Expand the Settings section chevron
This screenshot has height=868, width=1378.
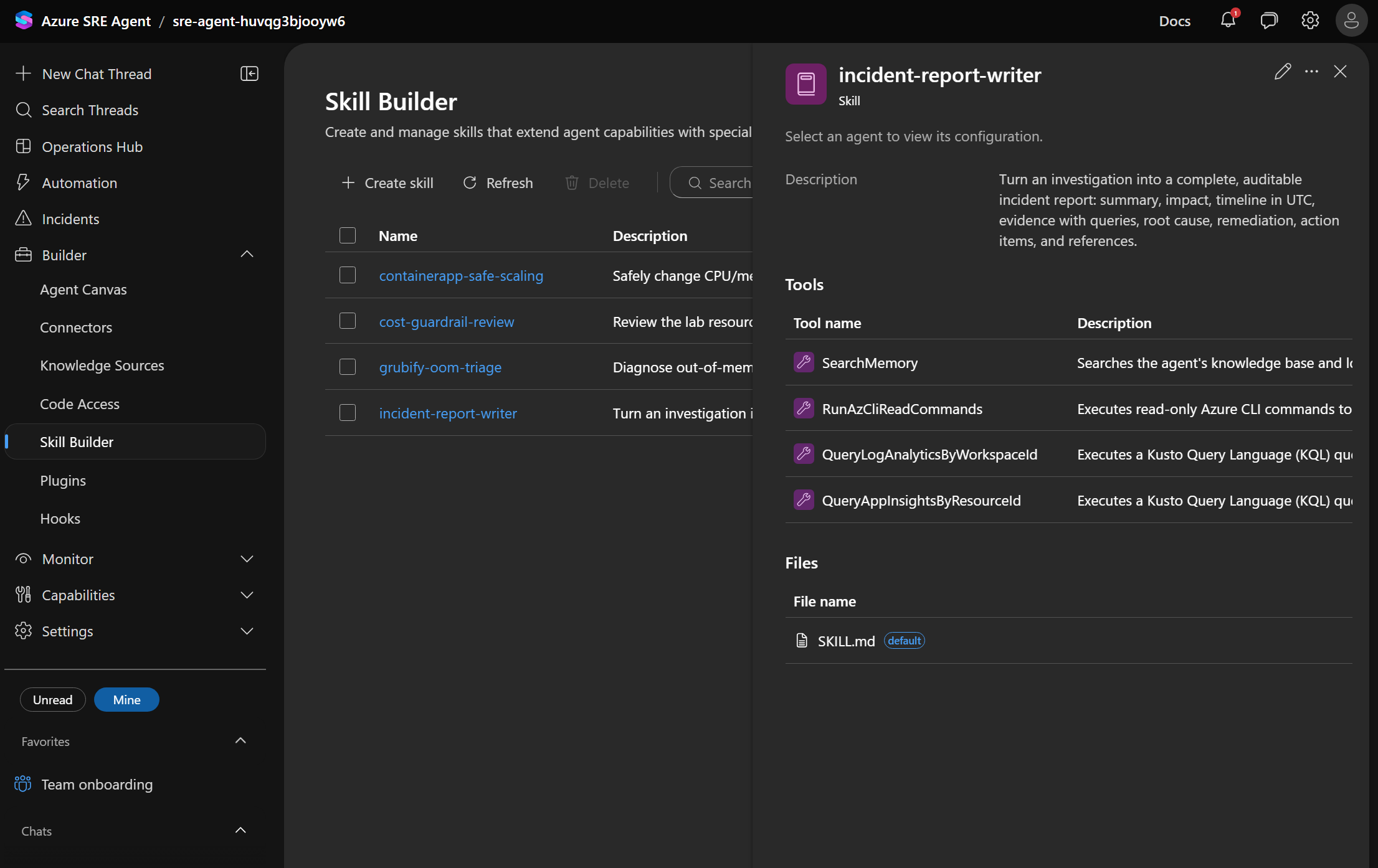(x=247, y=631)
